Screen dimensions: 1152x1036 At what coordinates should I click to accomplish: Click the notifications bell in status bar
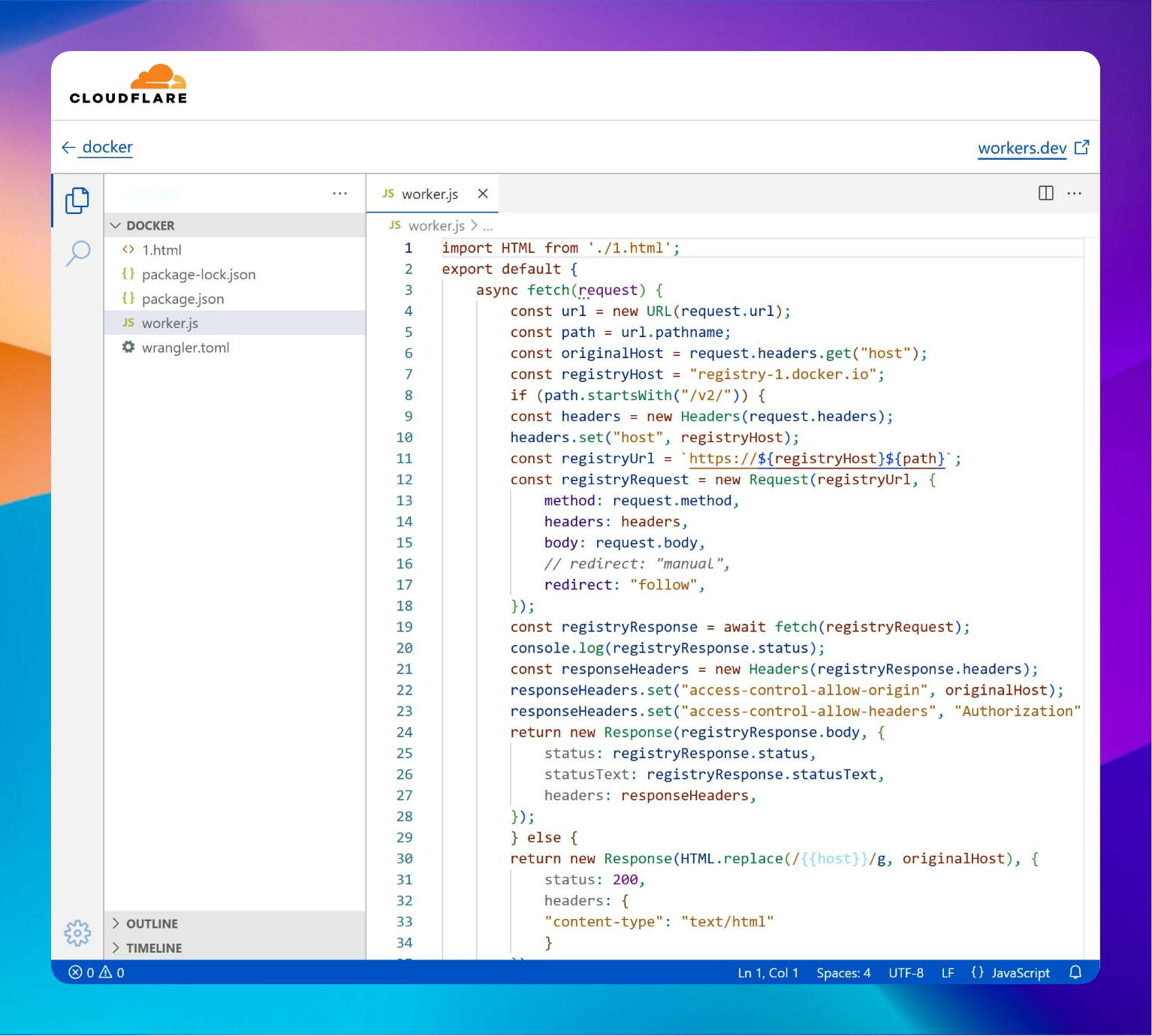(1075, 973)
